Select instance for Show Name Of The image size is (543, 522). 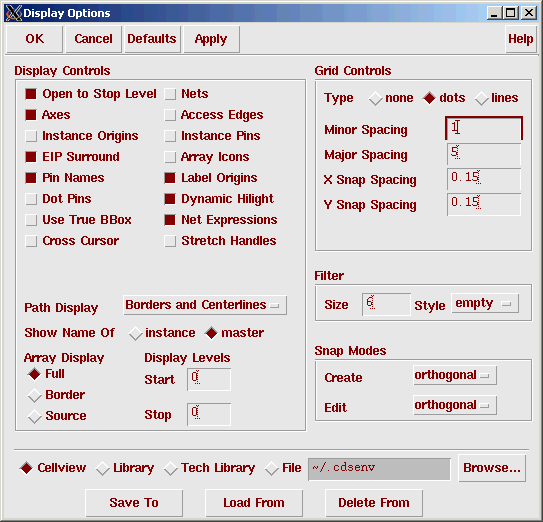[x=135, y=333]
